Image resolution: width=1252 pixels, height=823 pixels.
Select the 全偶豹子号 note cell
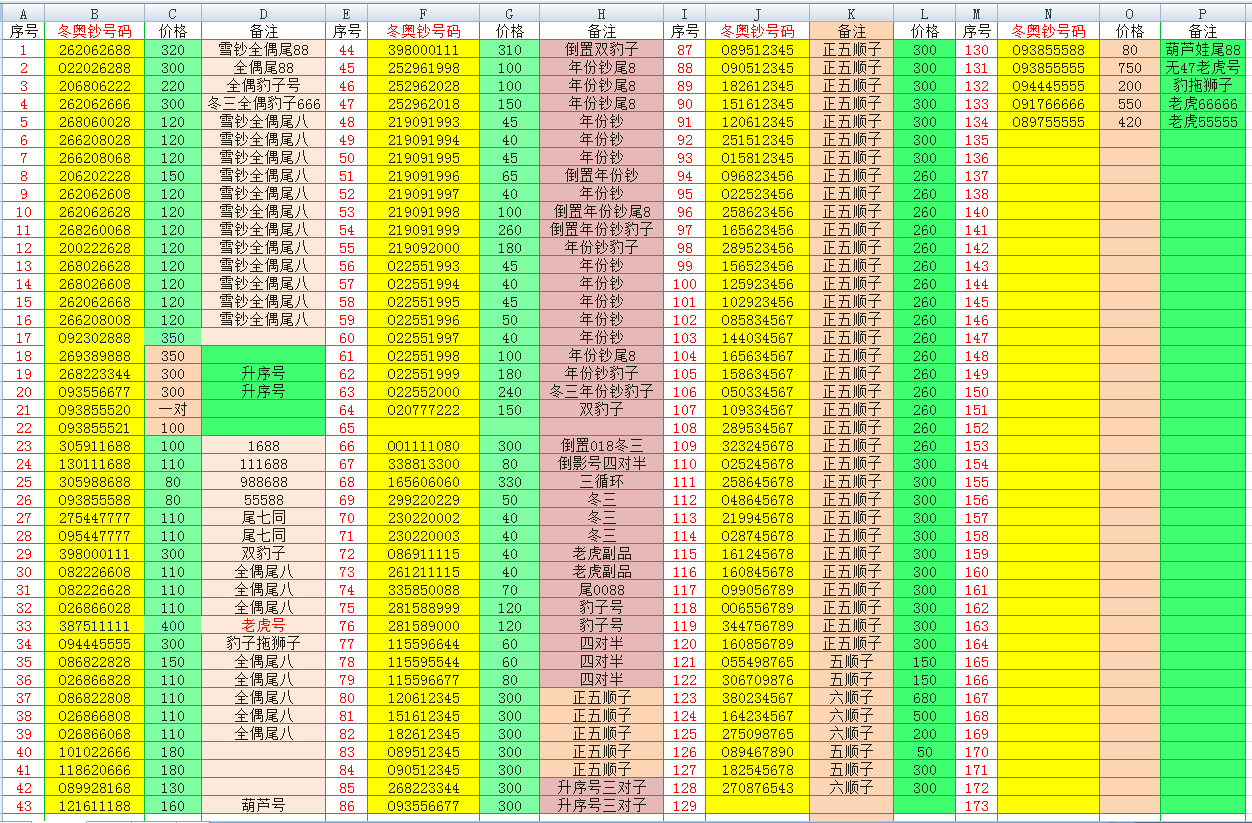[263, 86]
